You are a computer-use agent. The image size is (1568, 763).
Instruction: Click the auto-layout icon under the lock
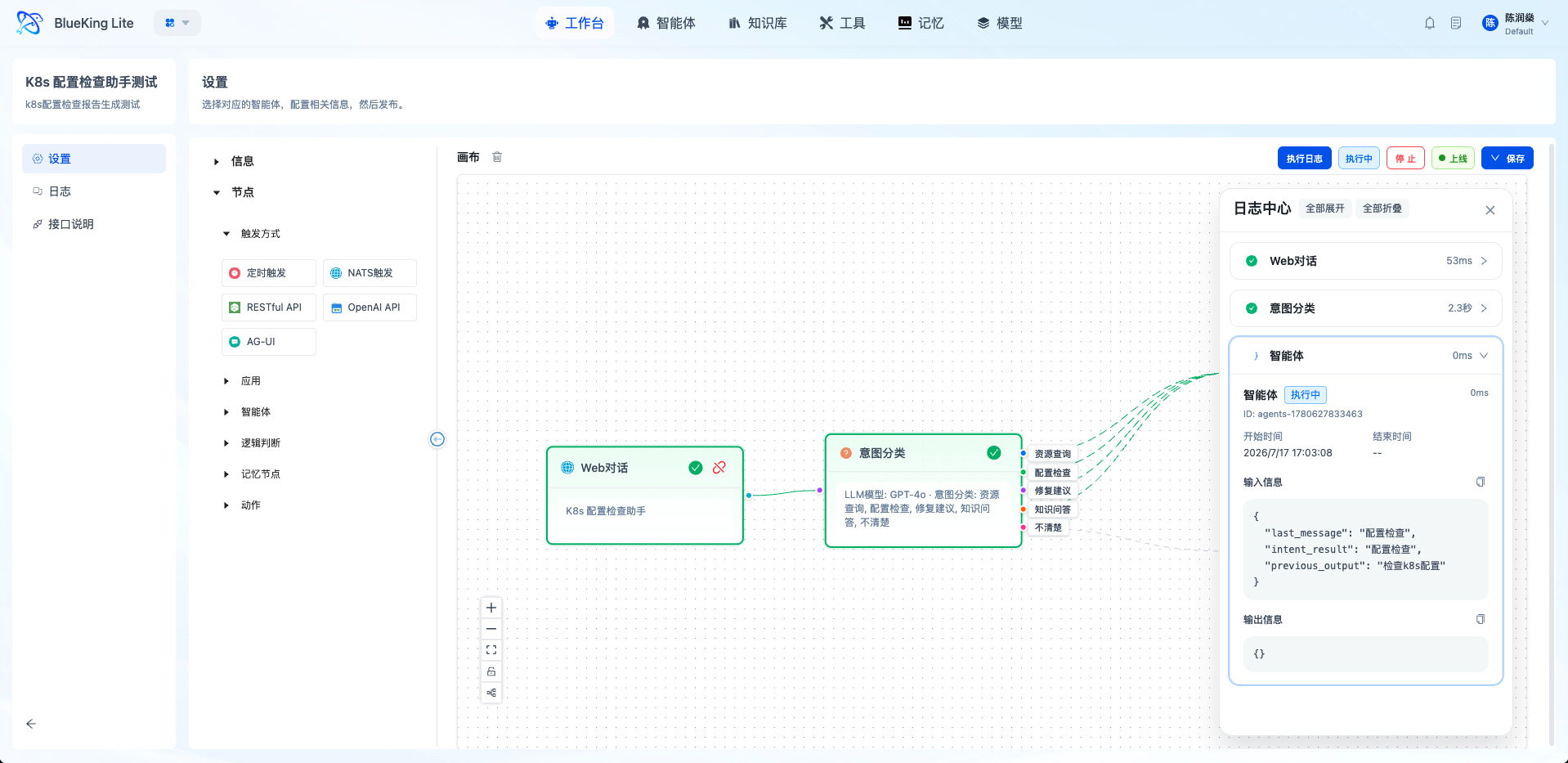[x=491, y=693]
